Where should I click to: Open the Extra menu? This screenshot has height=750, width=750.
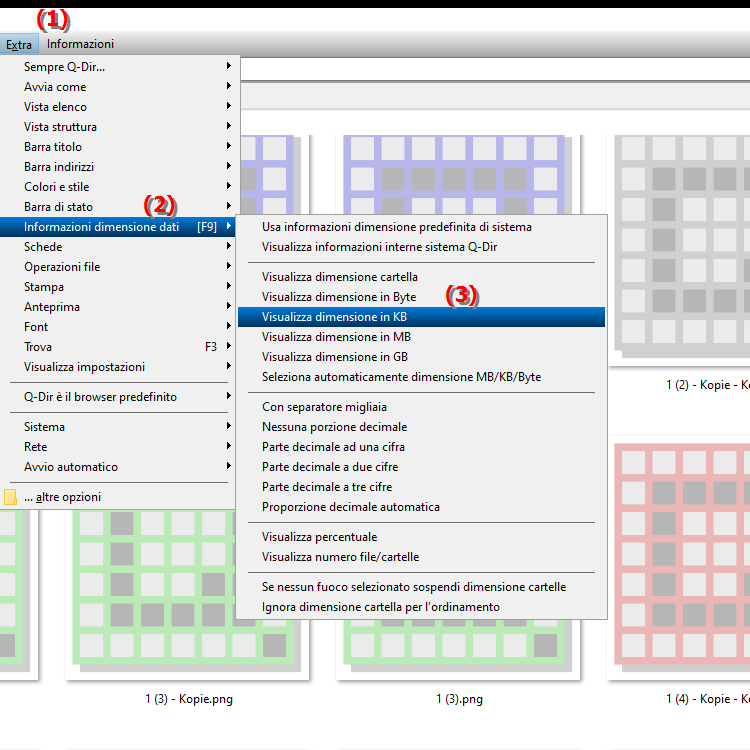19,44
